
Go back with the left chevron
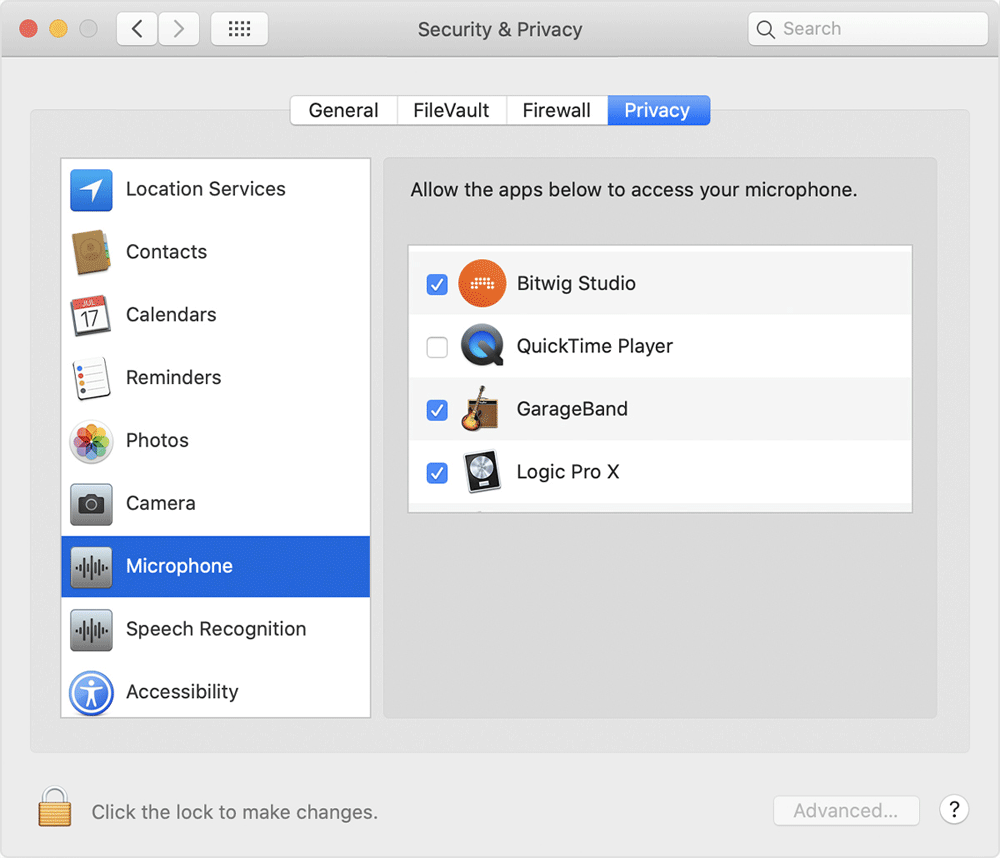(x=137, y=29)
